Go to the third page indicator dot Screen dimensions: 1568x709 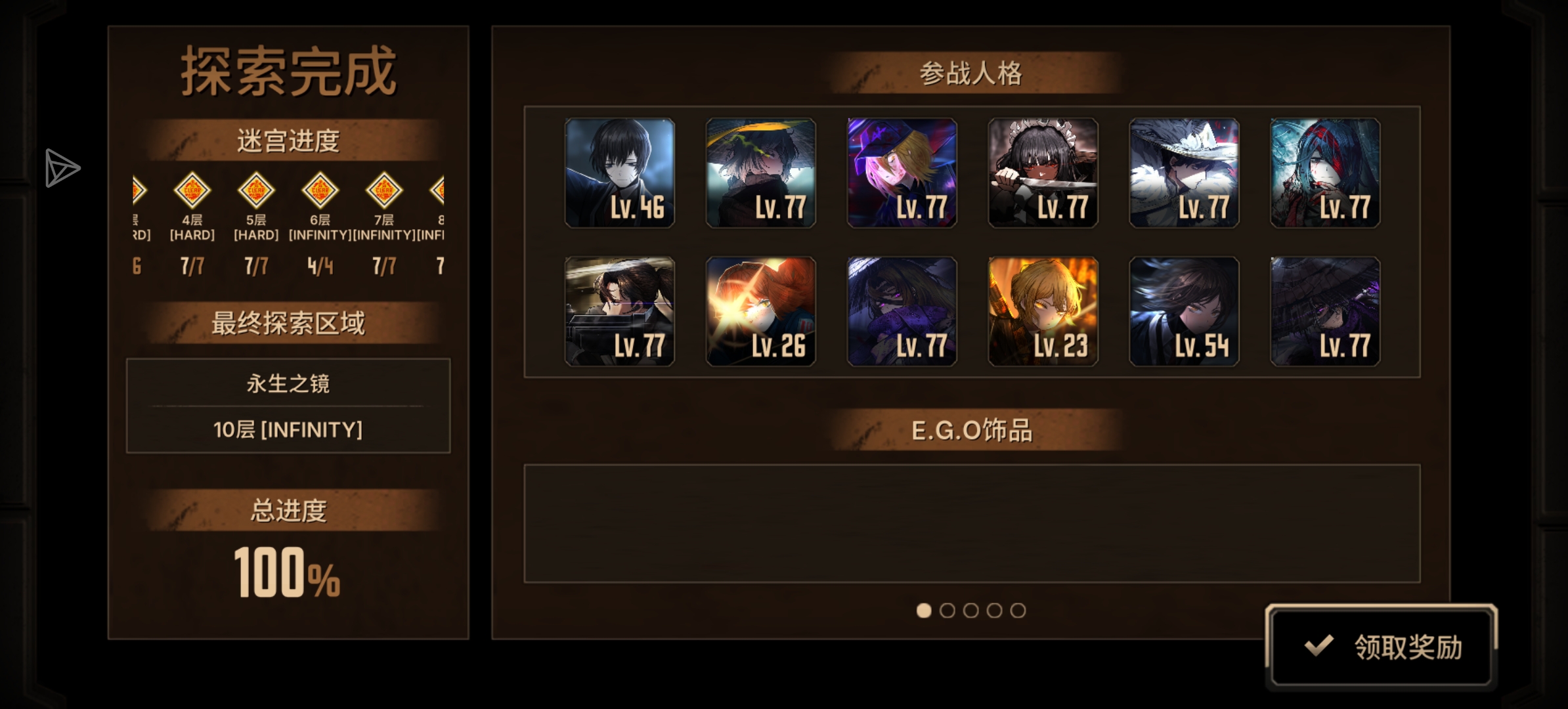coord(971,611)
